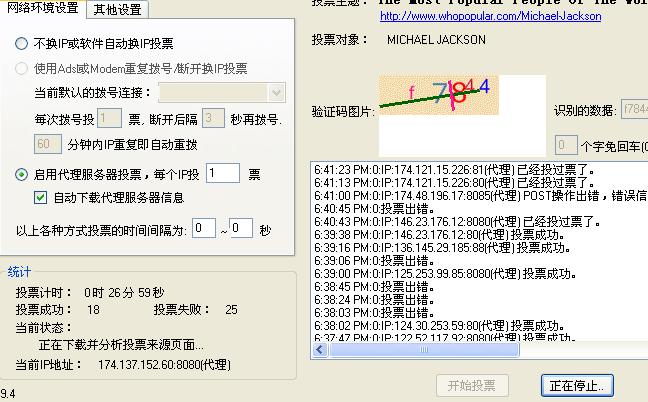
Task: Select the 使用Ads或Modem重复拨号 radio option
Action: point(22,69)
